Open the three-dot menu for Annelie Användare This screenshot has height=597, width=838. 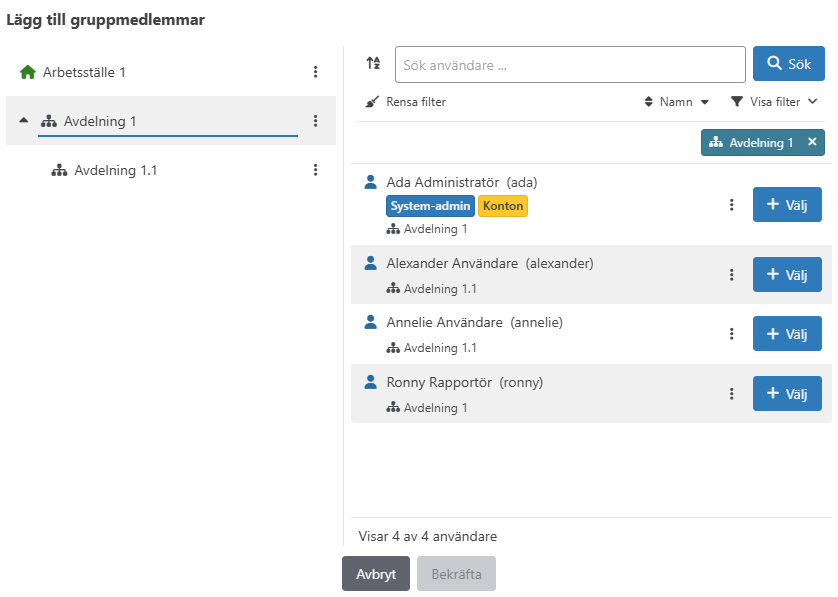[732, 334]
